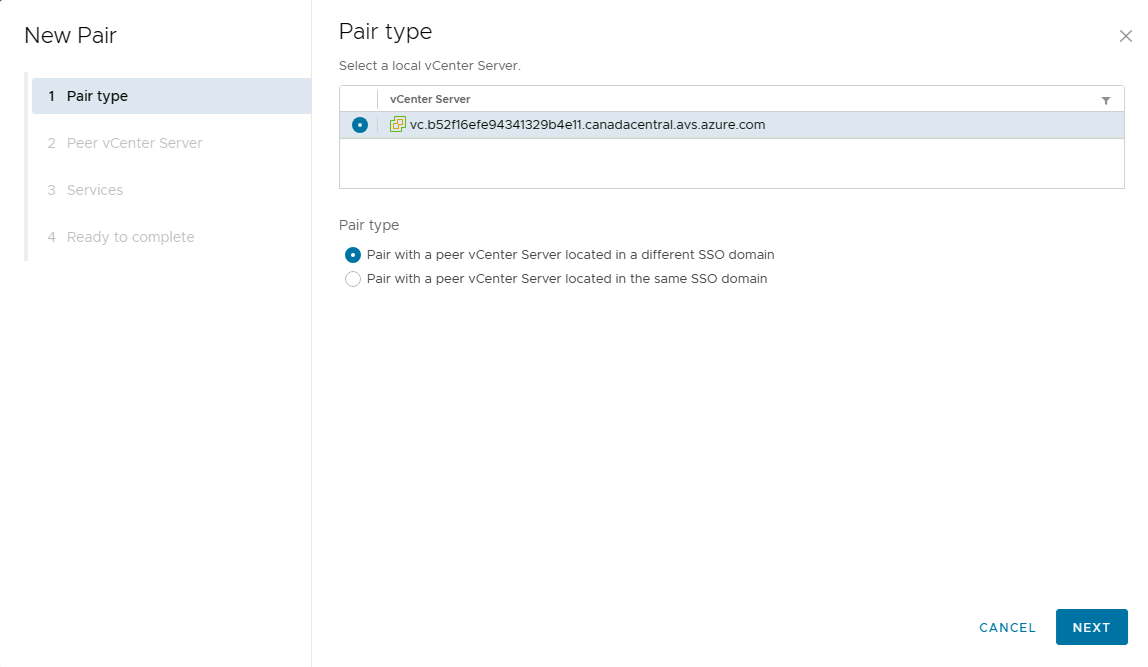This screenshot has width=1148, height=667.
Task: Choose pair with different SSO domain
Action: (x=352, y=255)
